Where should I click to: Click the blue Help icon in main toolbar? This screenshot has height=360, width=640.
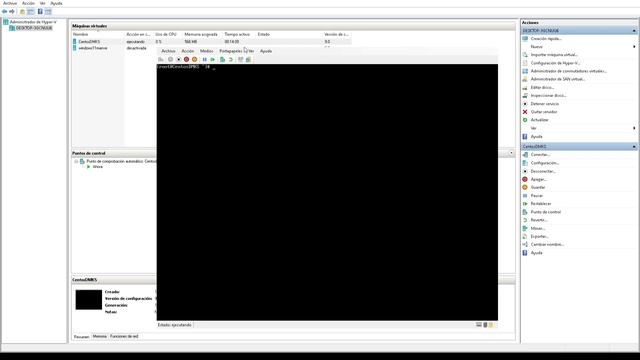pyautogui.click(x=40, y=11)
